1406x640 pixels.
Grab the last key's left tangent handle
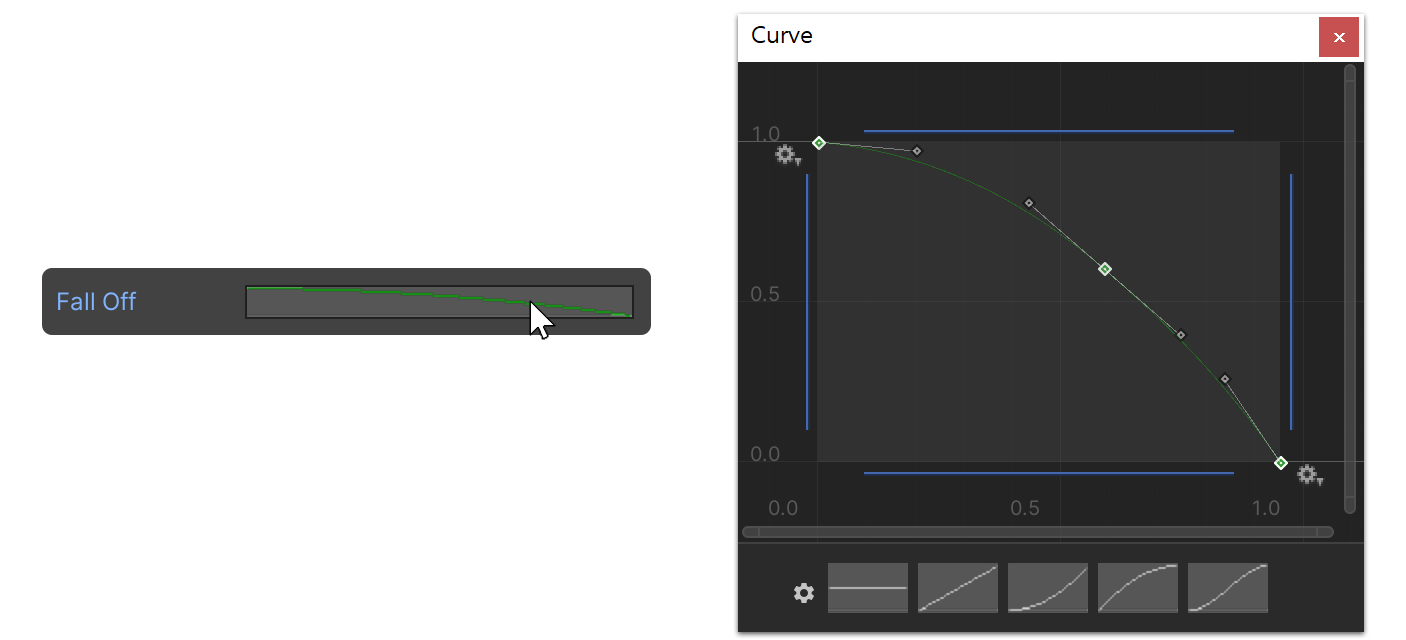tap(1225, 379)
